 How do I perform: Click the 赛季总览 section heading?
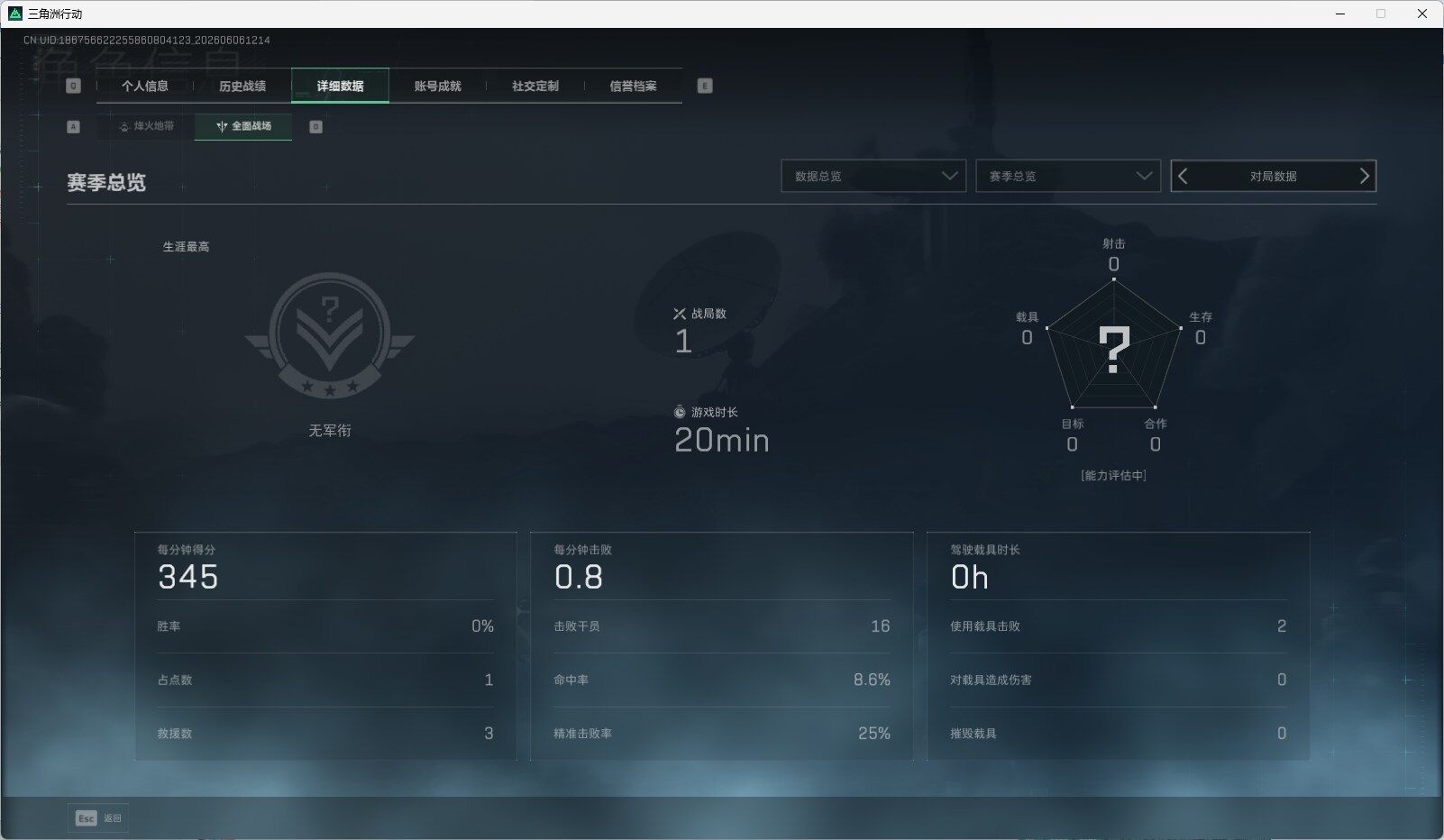pos(106,182)
